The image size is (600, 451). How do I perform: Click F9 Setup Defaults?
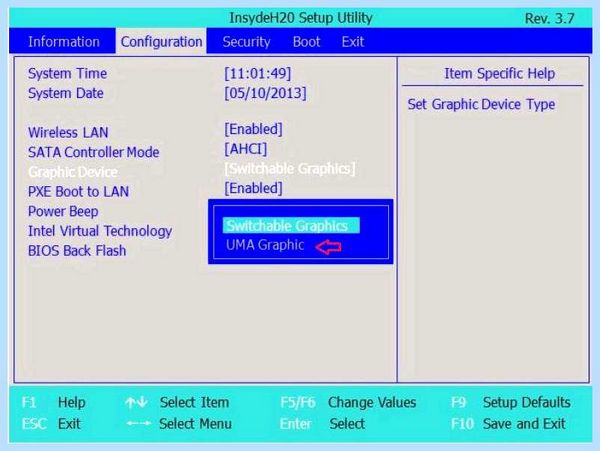[511, 402]
